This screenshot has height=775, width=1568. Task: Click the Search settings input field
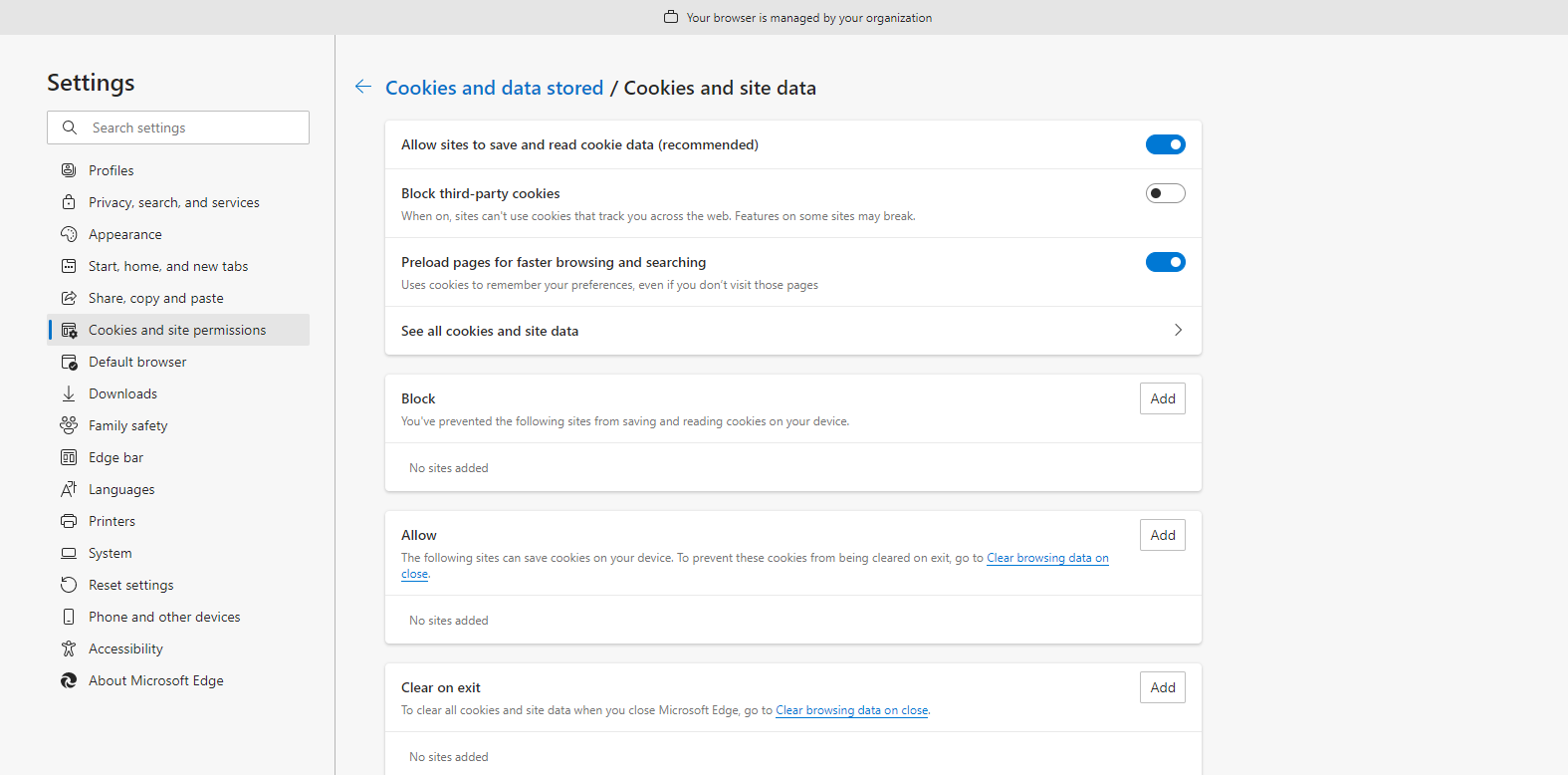coord(178,128)
